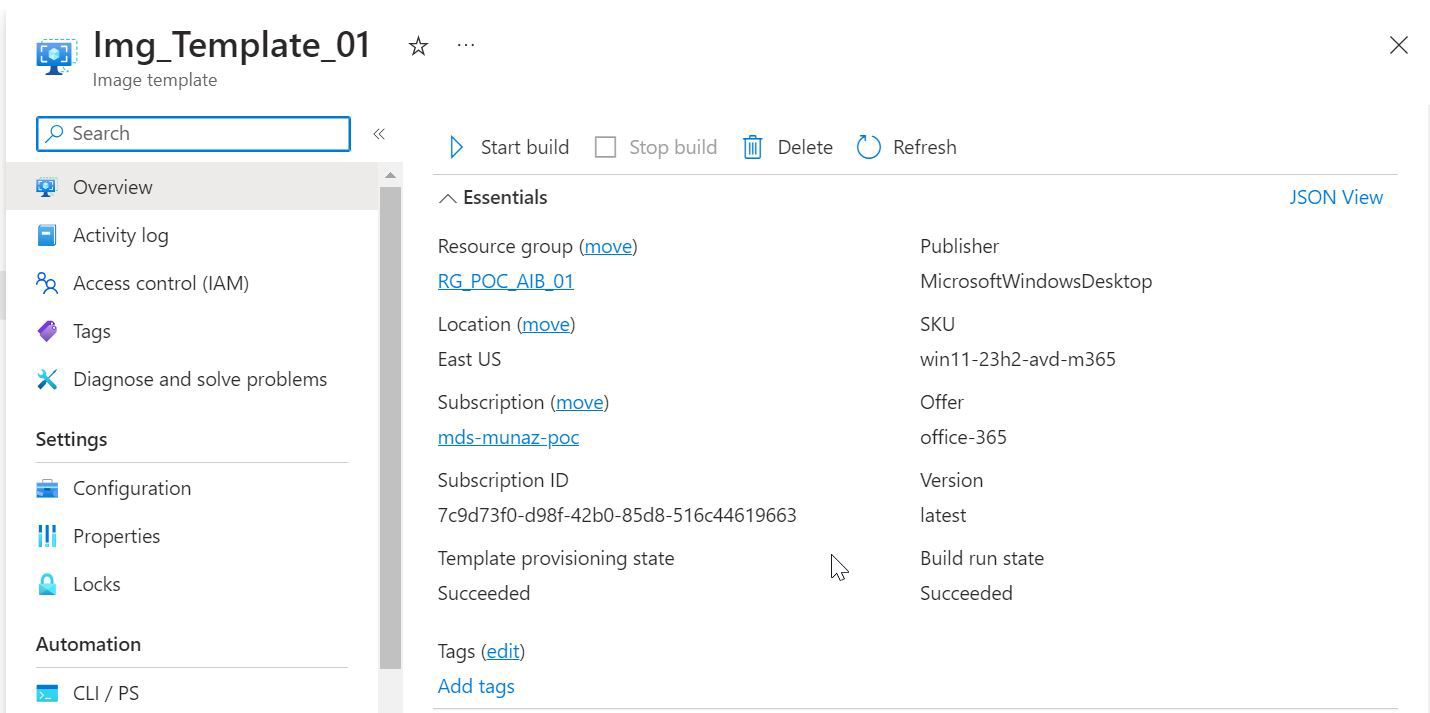The height and width of the screenshot is (713, 1430).
Task: Click the Start build play icon
Action: [x=456, y=147]
